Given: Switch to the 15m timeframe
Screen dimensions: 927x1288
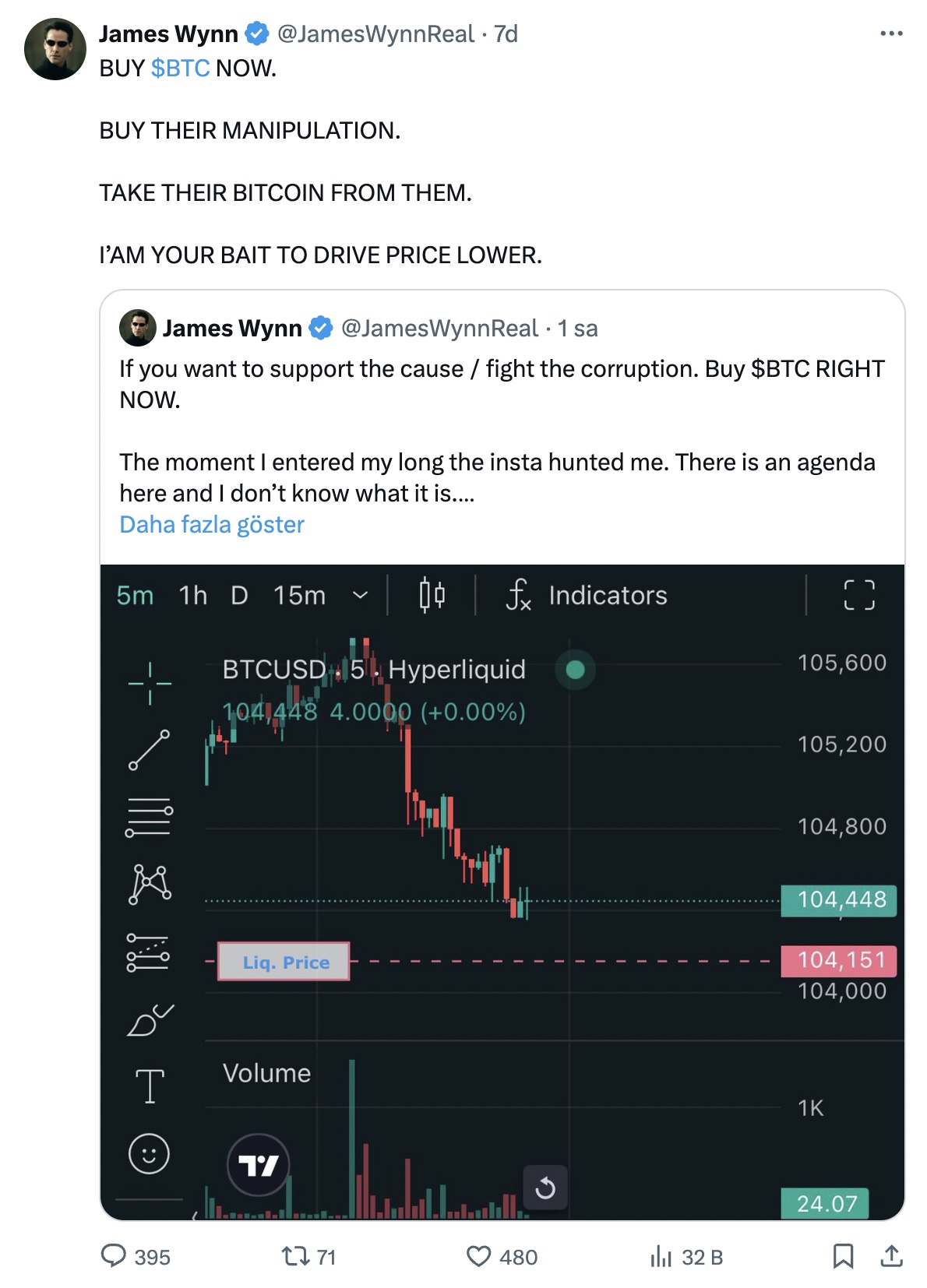Looking at the screenshot, I should (x=299, y=596).
